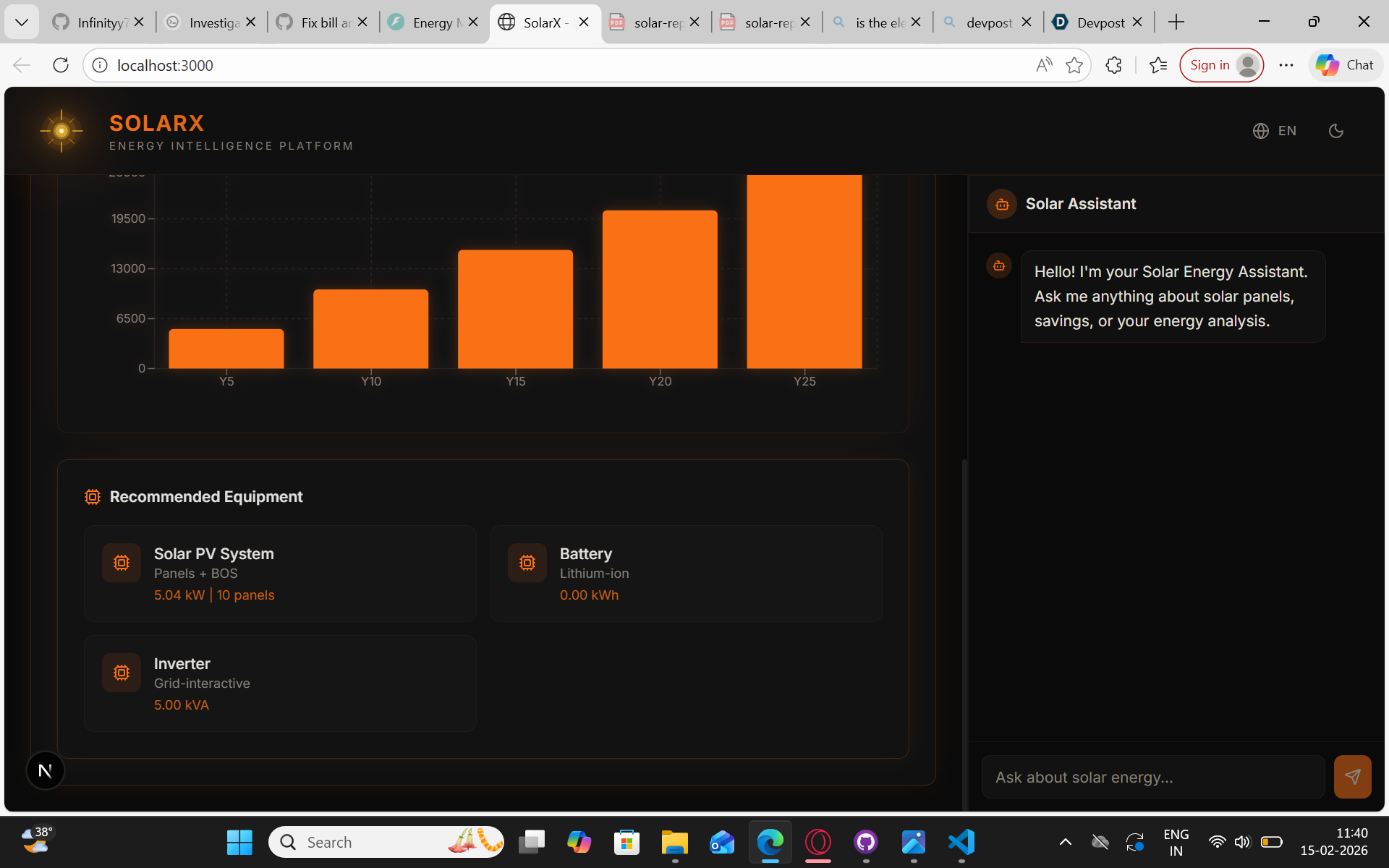The height and width of the screenshot is (868, 1389).
Task: Click the Sign in button
Action: [1210, 65]
